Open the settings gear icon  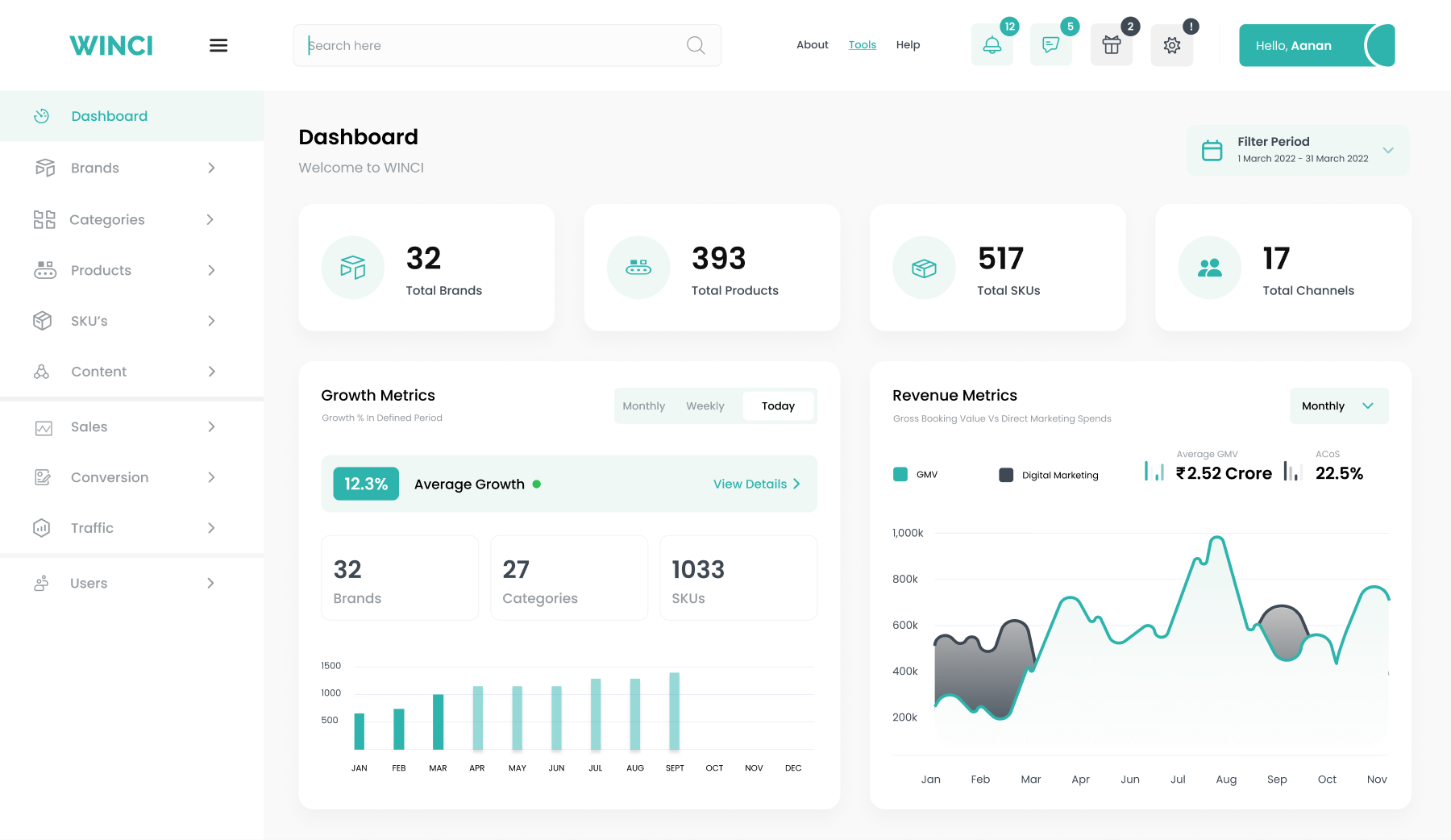(x=1172, y=45)
